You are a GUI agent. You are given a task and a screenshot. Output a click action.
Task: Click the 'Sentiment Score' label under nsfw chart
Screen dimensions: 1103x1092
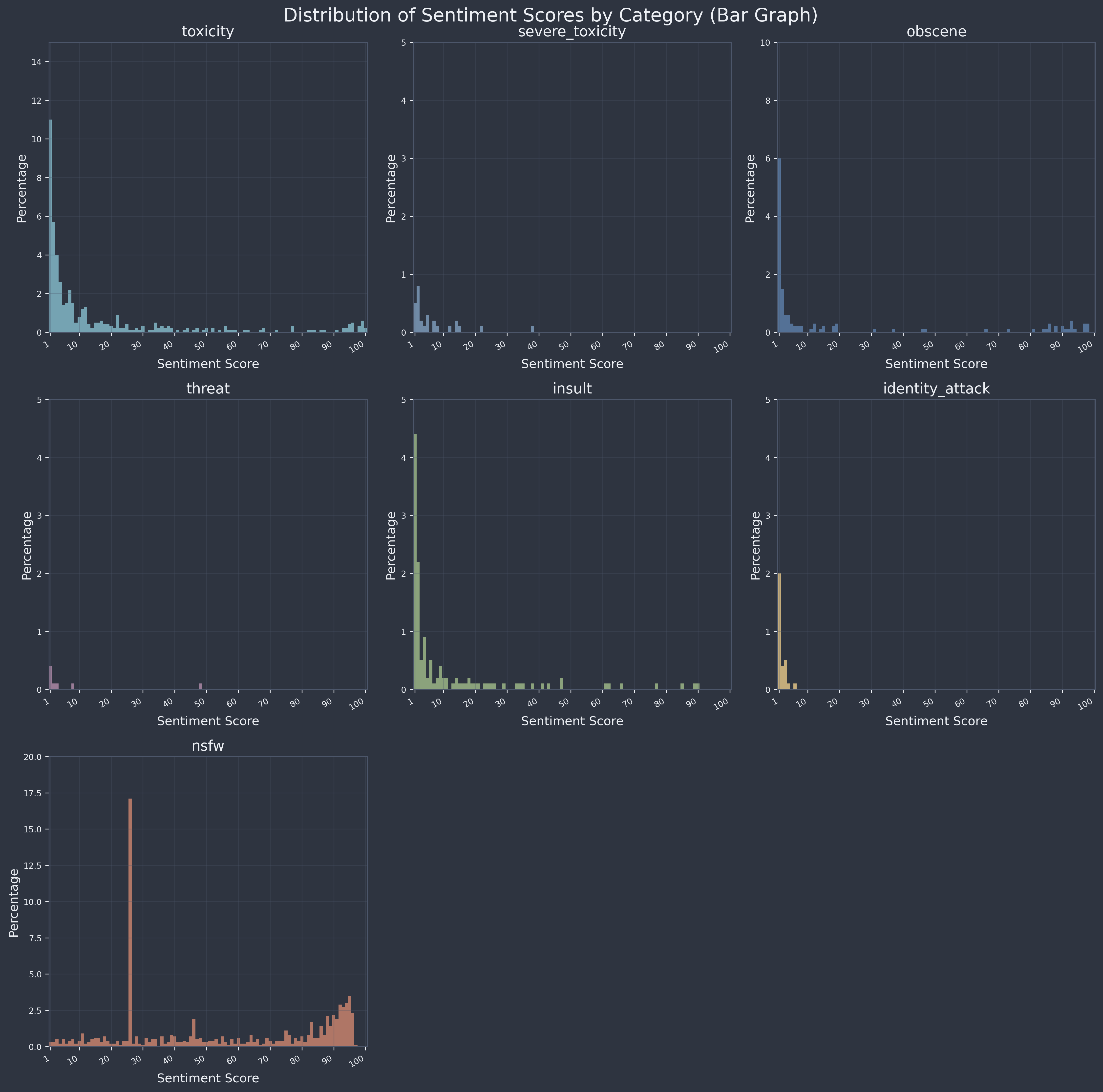click(208, 1078)
